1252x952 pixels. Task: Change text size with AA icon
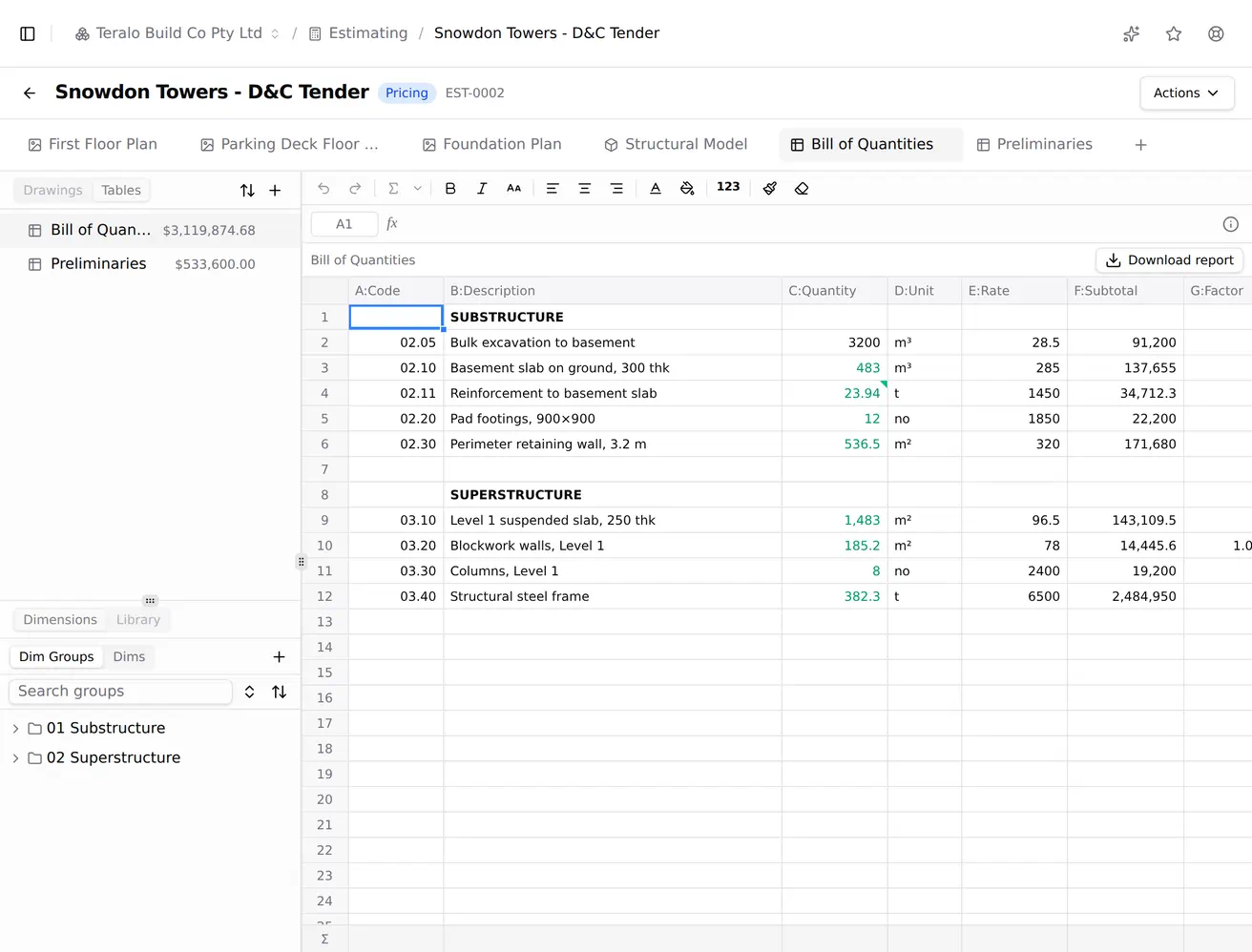(513, 188)
